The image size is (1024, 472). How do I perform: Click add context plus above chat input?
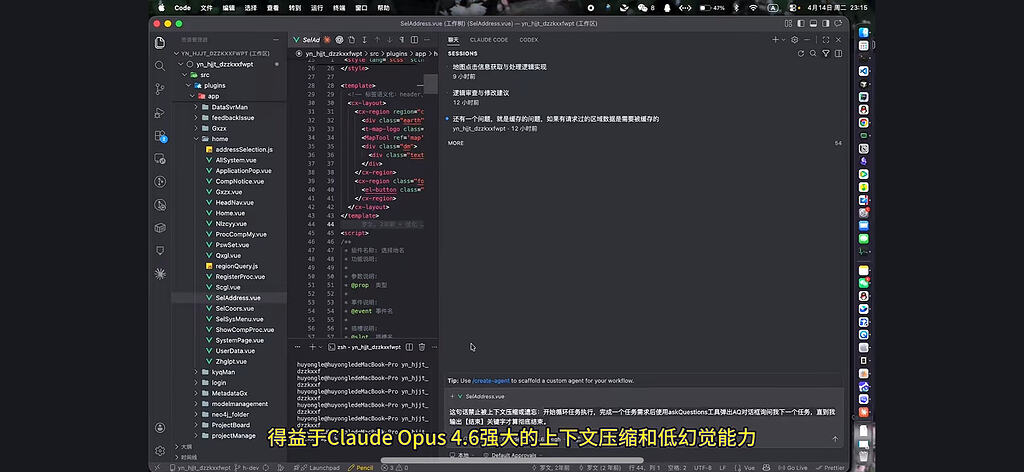point(451,396)
